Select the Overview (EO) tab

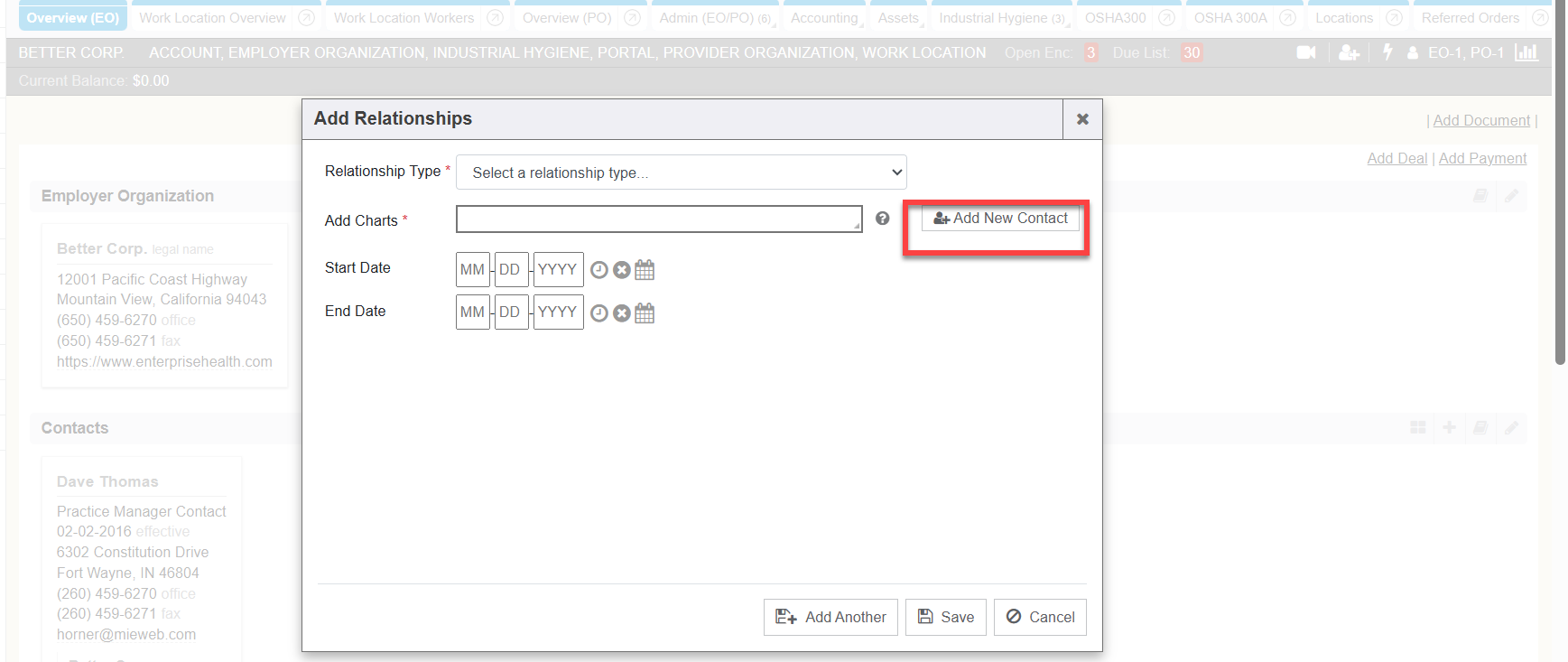(x=73, y=18)
